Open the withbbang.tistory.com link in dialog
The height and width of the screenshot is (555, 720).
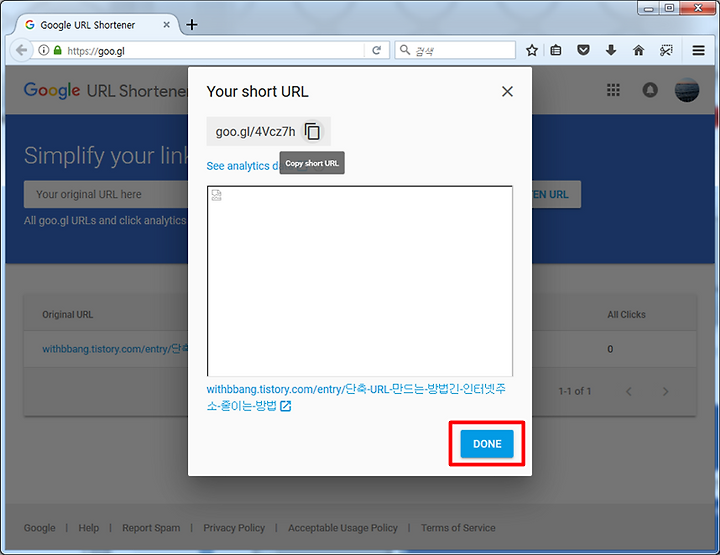(356, 397)
